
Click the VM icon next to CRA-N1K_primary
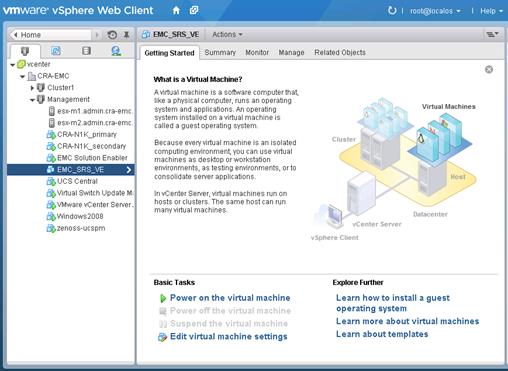pos(51,135)
